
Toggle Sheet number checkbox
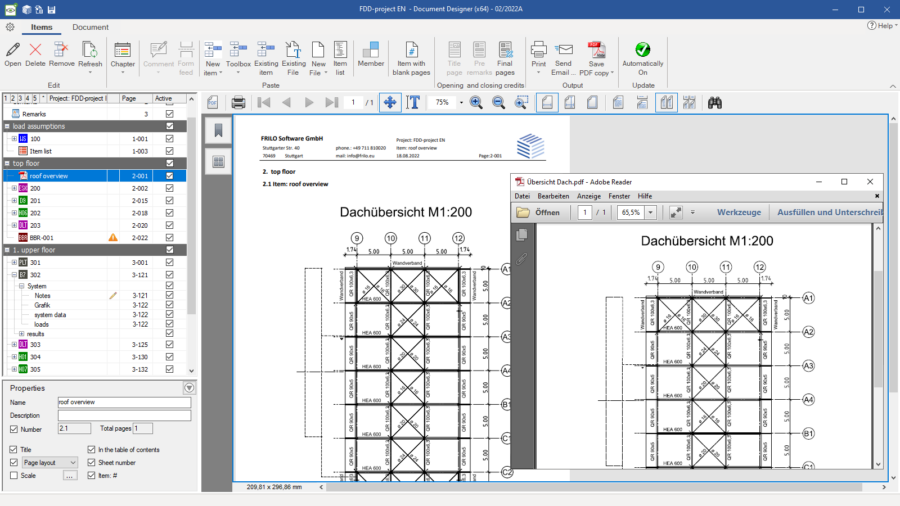[x=91, y=462]
